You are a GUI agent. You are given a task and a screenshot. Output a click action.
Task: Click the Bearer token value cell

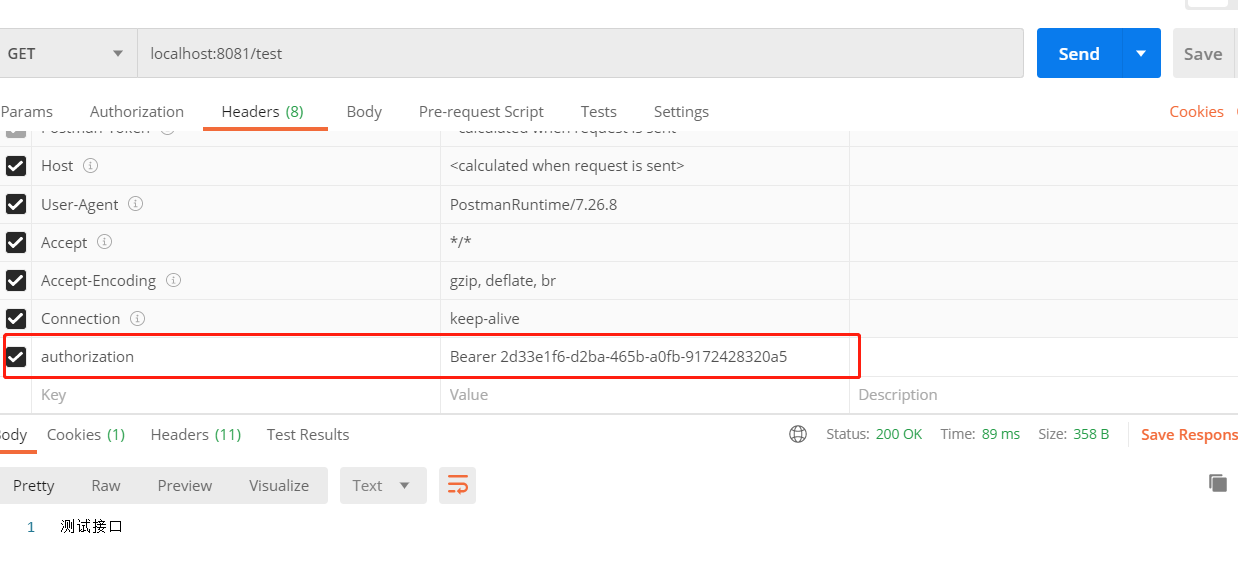[645, 356]
